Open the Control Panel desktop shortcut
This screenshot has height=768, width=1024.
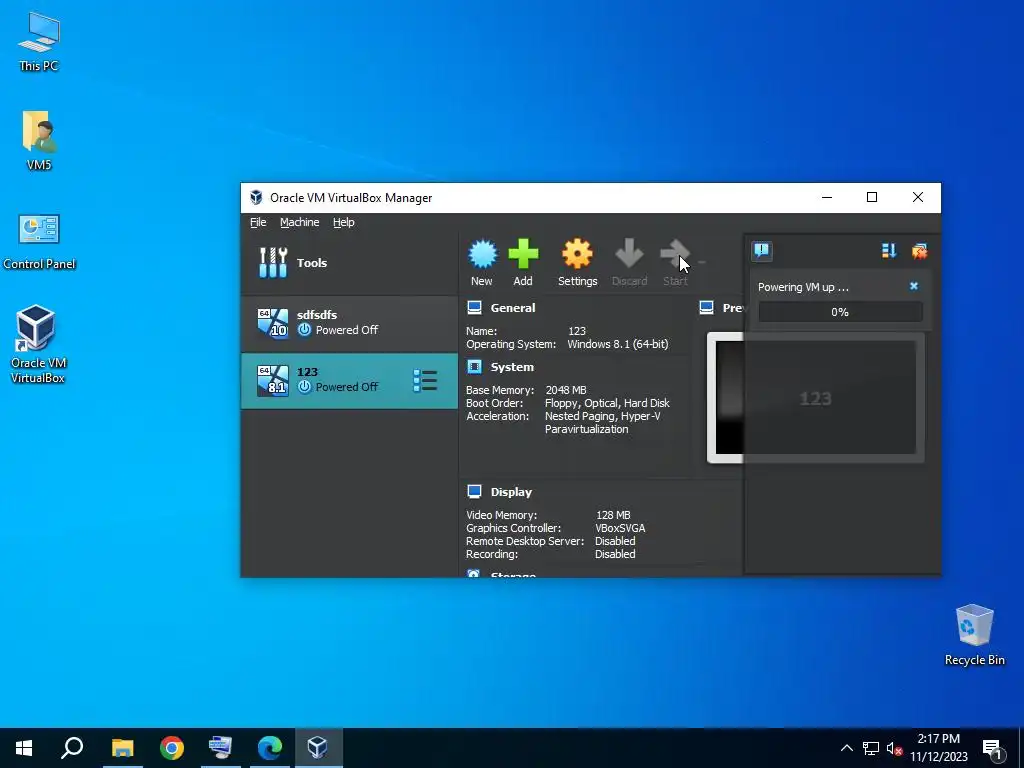(x=39, y=240)
